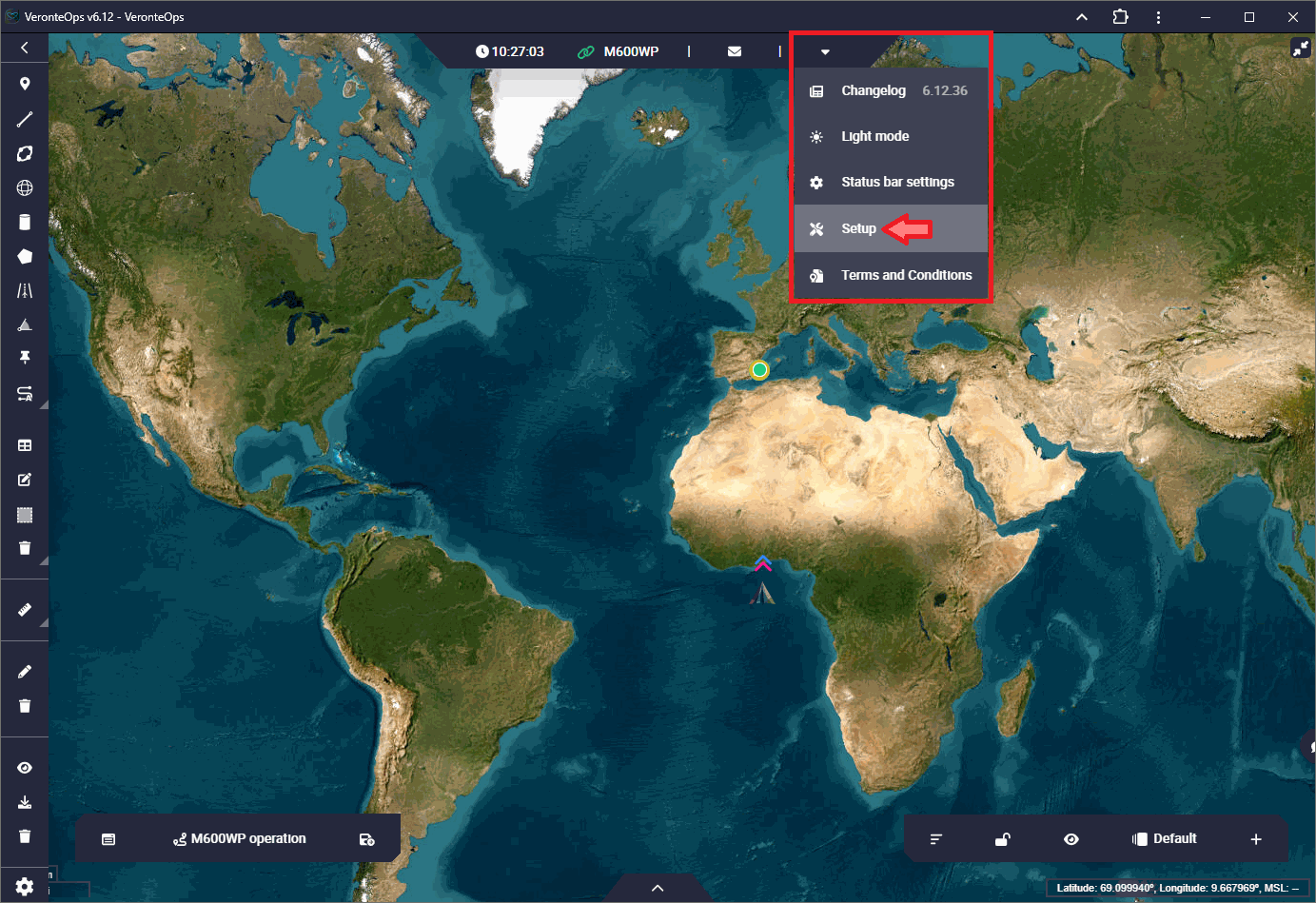The image size is (1316, 903).
Task: Collapse the left sidebar with back chevron
Action: pyautogui.click(x=25, y=47)
